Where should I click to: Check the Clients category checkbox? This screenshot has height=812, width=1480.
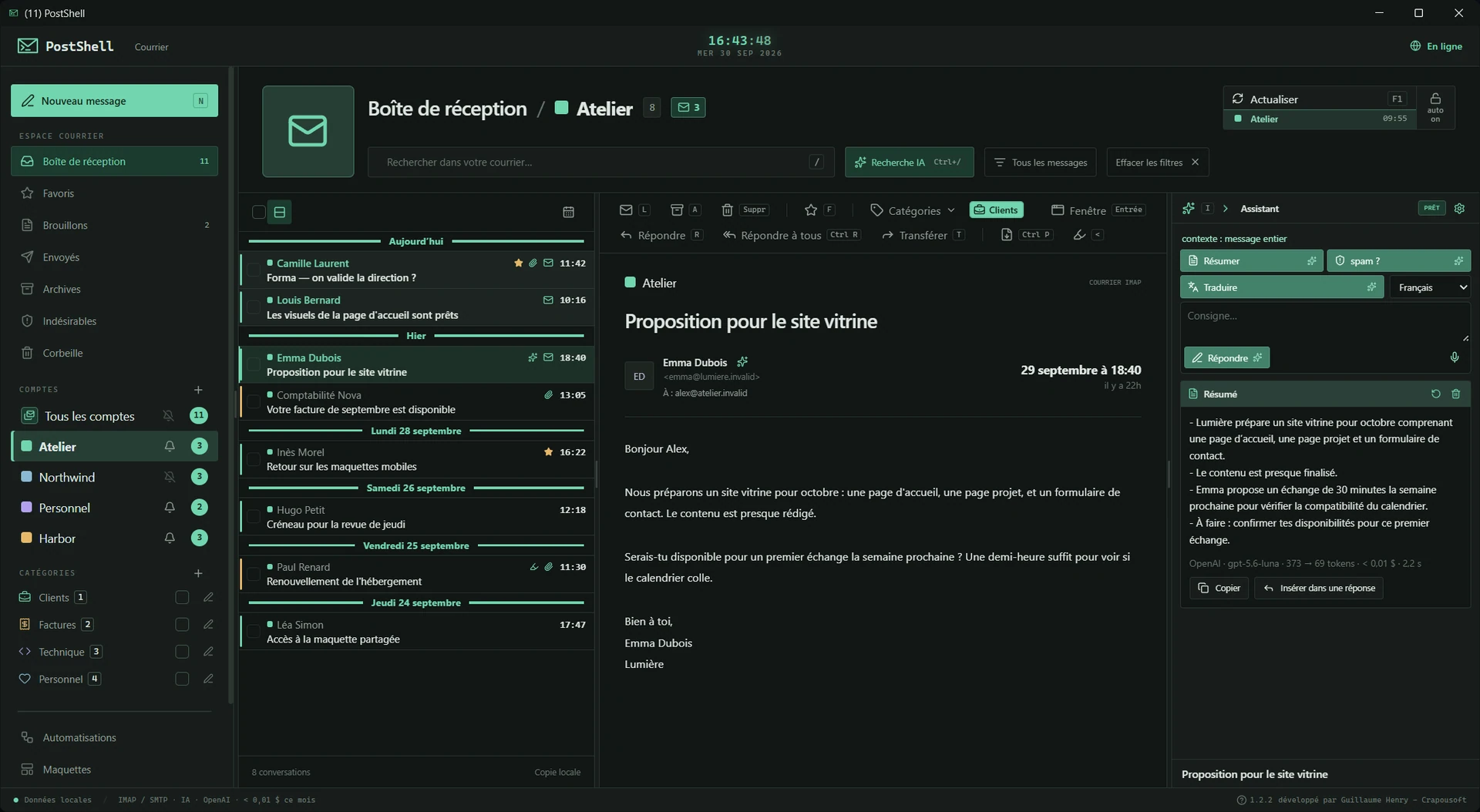[182, 597]
